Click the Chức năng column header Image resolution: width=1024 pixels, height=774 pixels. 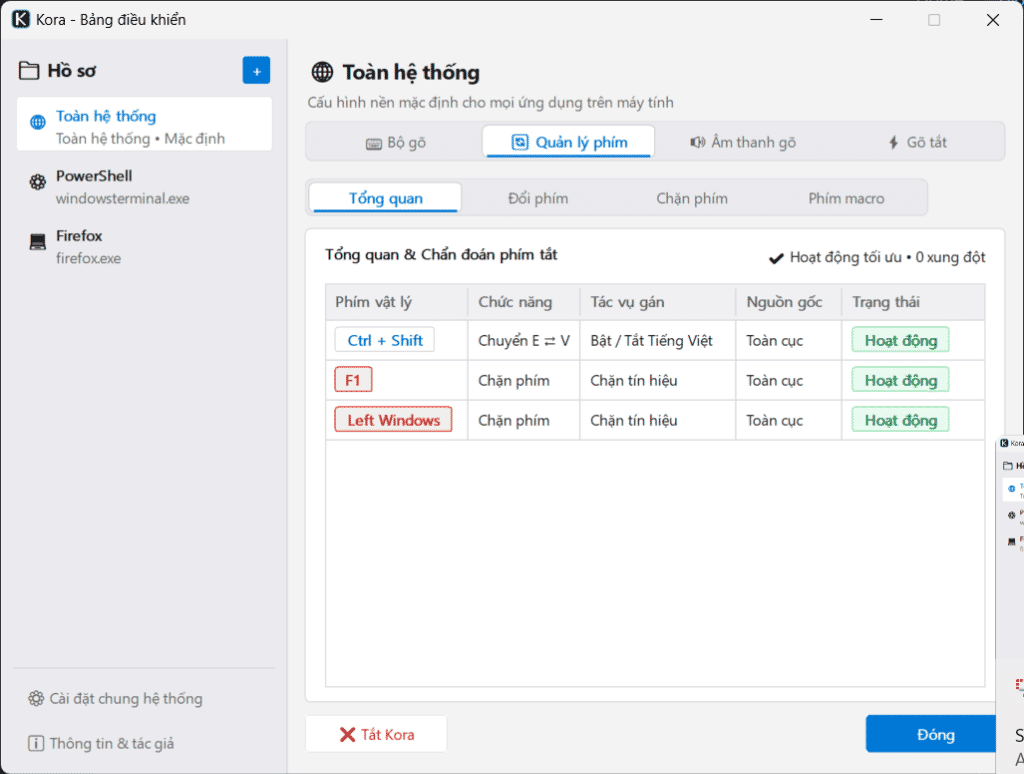point(524,302)
